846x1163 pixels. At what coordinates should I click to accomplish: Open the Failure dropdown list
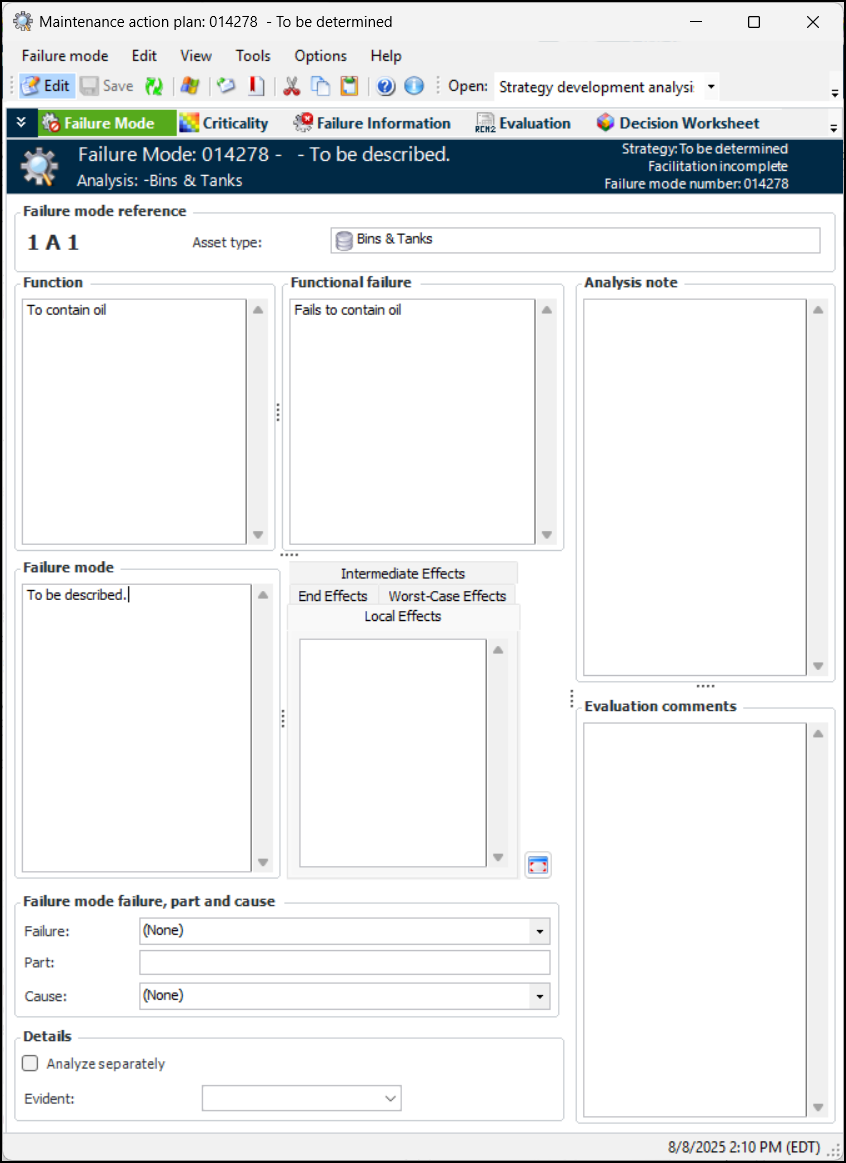tap(539, 932)
